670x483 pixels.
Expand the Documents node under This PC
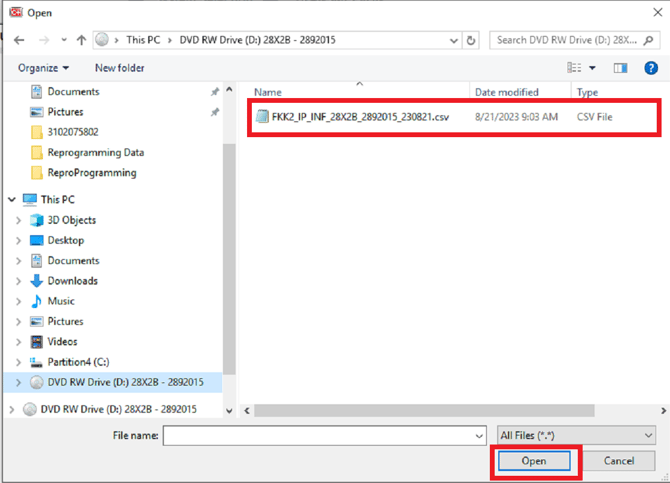click(18, 261)
